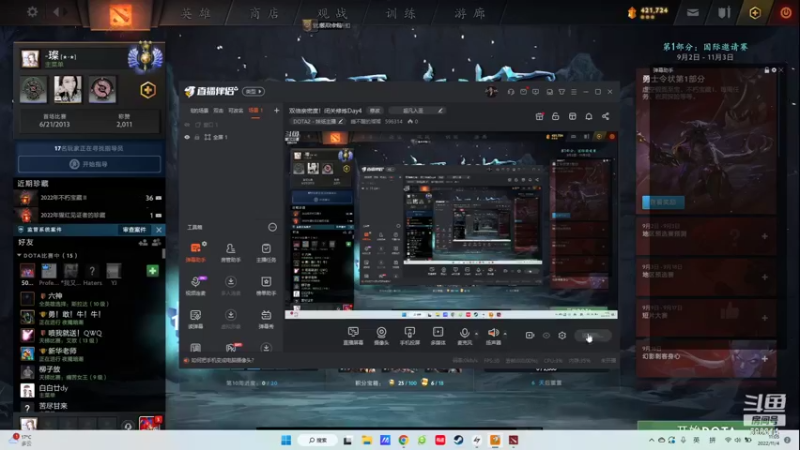Open the notification bell in streaming tool
Image resolution: width=800 pixels, height=450 pixels.
589,116
